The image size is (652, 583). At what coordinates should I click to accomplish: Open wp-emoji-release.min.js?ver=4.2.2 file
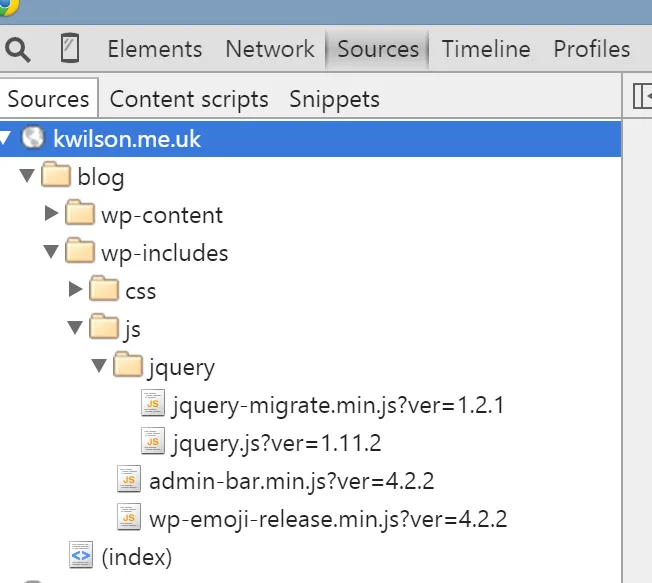(328, 519)
